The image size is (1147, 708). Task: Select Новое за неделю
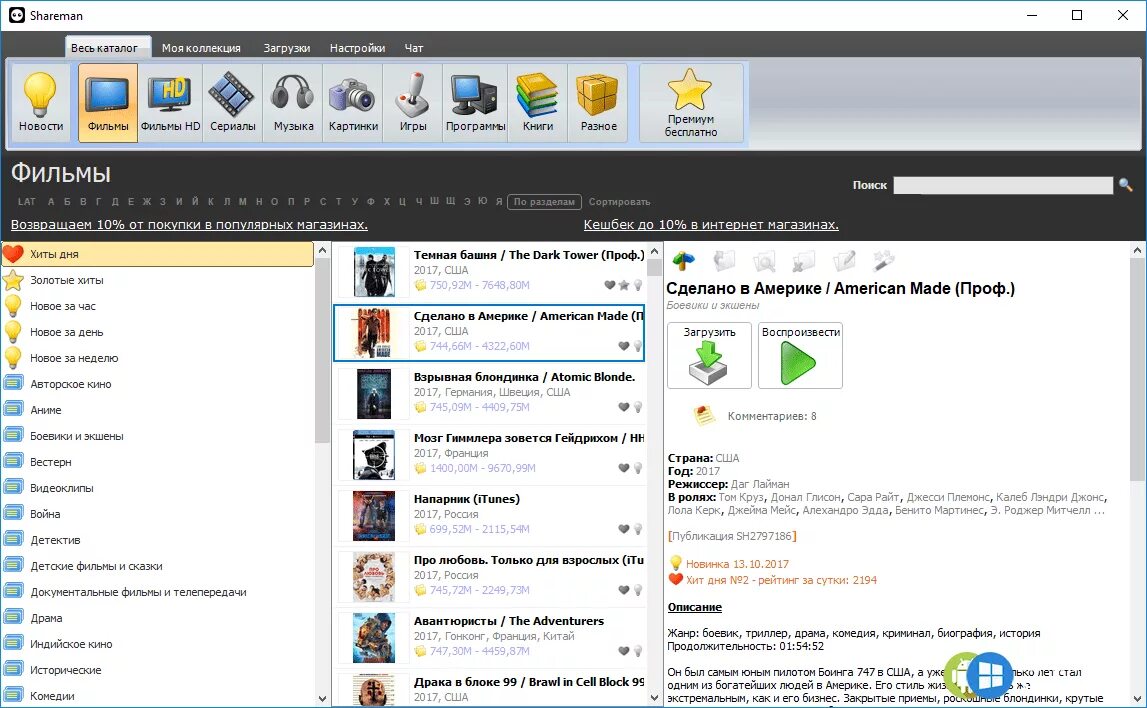157,358
